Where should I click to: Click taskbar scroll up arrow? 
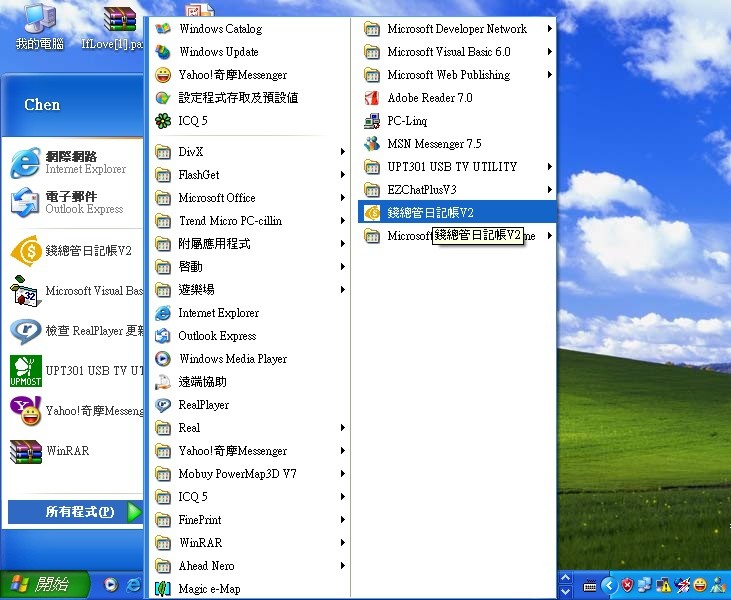click(x=565, y=578)
